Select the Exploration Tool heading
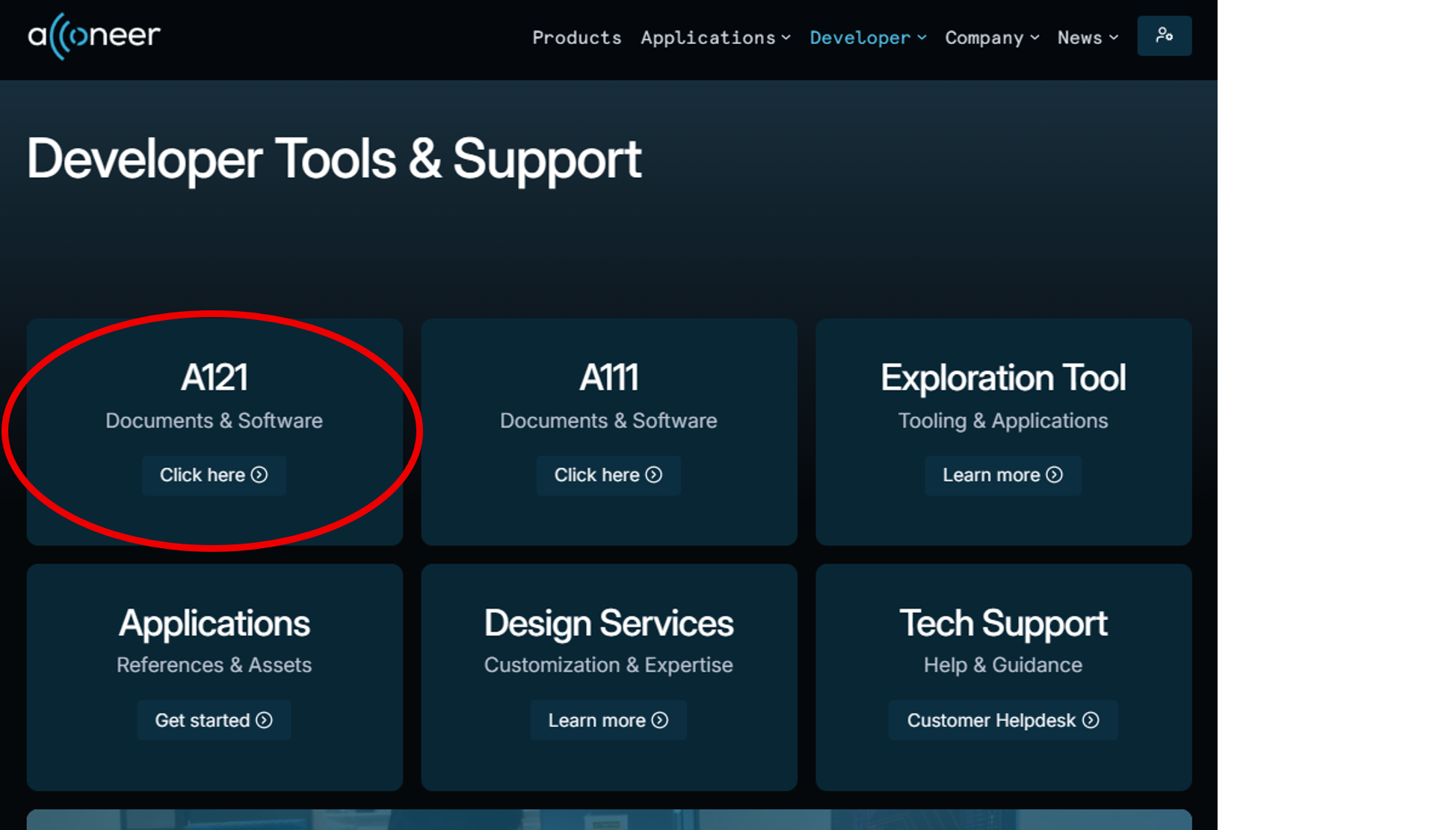 point(1002,378)
